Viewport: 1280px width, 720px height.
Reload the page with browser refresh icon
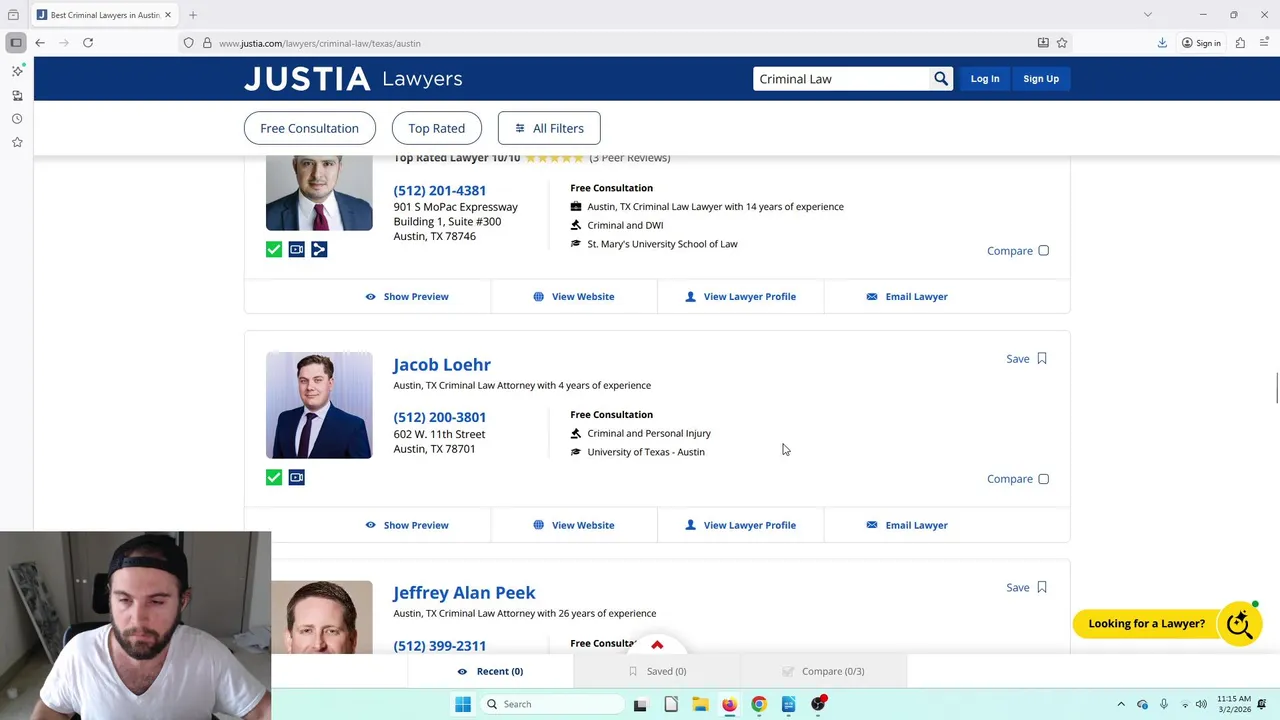(88, 43)
